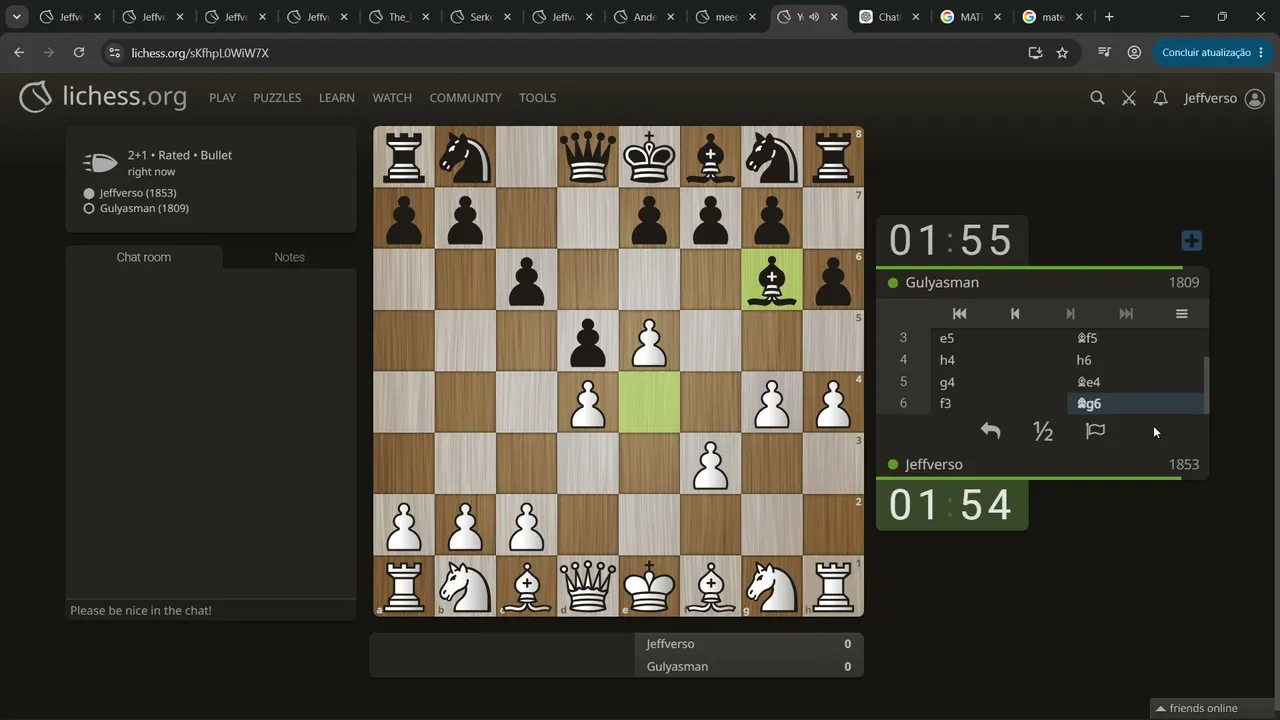Viewport: 1280px width, 720px height.
Task: Open the board menu hamburger icon
Action: coord(1181,314)
